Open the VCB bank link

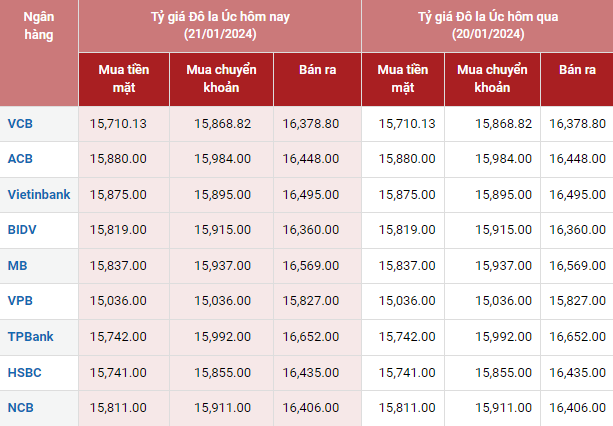coord(20,123)
